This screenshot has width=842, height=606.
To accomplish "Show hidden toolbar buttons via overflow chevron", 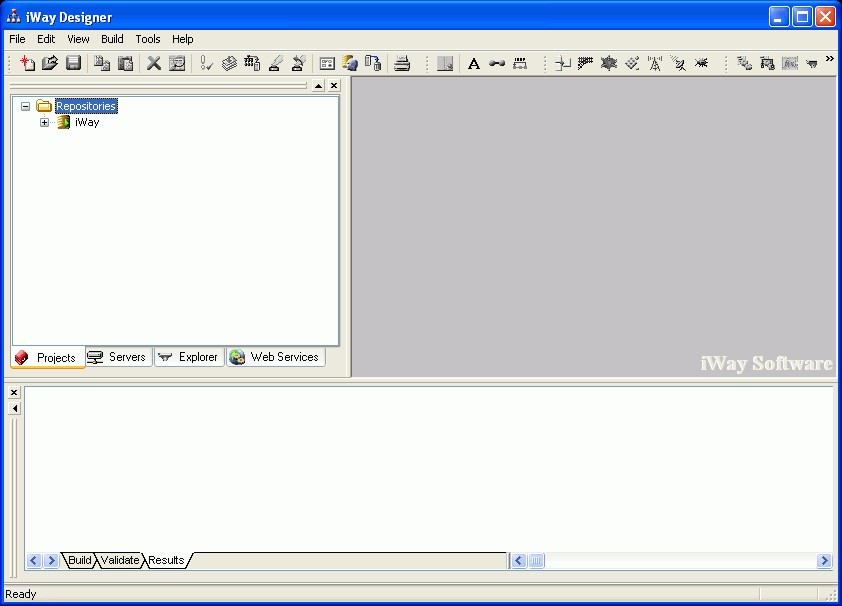I will coord(831,61).
